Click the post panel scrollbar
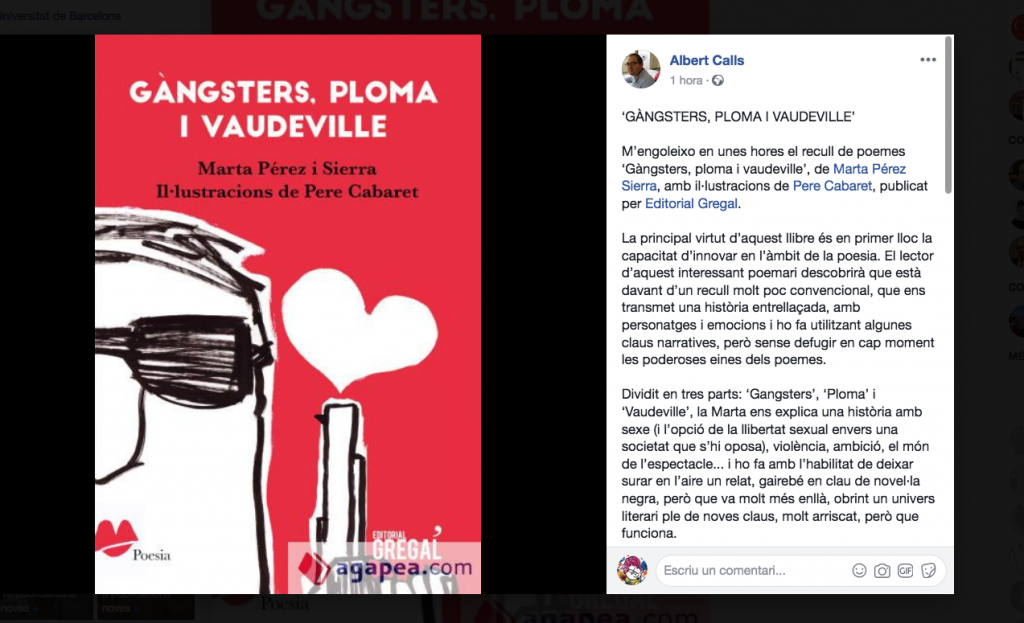The width and height of the screenshot is (1024, 623). click(x=948, y=116)
